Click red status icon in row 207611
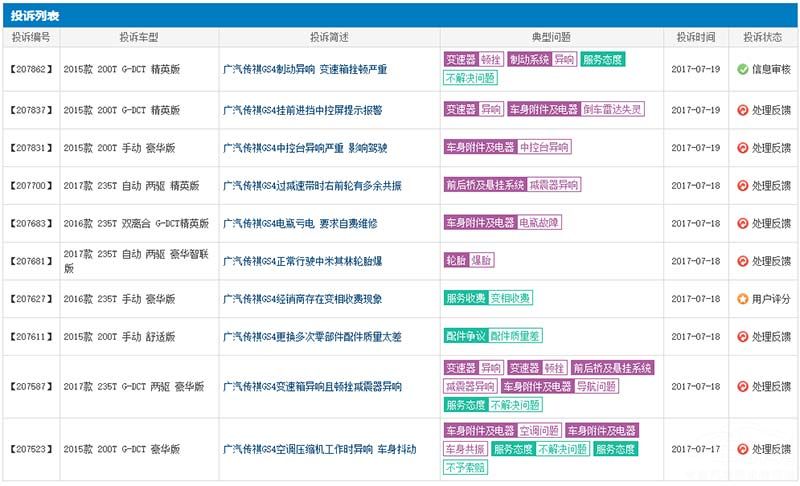The image size is (800, 486). pyautogui.click(x=742, y=337)
